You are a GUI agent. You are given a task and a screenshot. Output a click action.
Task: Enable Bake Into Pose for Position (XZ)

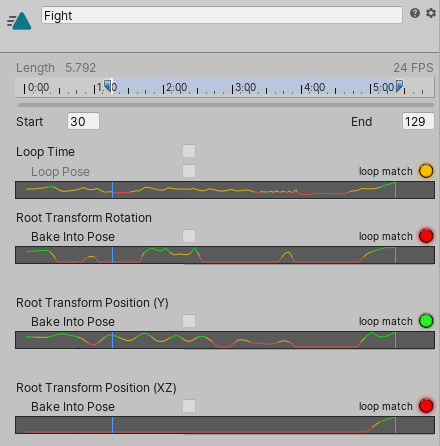click(189, 406)
